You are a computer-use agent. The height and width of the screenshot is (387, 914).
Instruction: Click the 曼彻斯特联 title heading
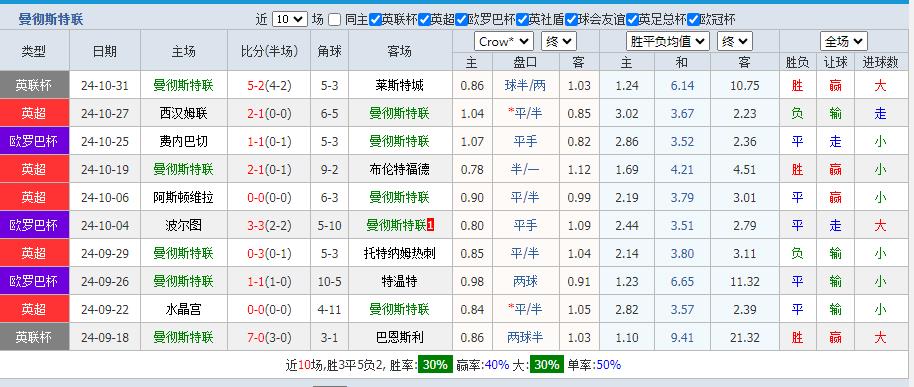point(51,19)
